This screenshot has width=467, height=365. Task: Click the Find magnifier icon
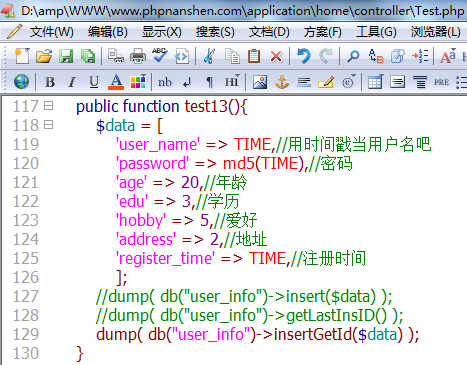(353, 56)
